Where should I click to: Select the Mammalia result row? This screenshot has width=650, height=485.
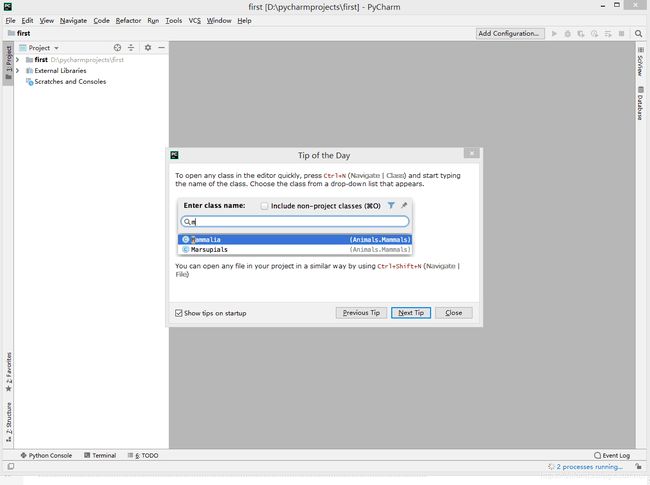tap(295, 240)
